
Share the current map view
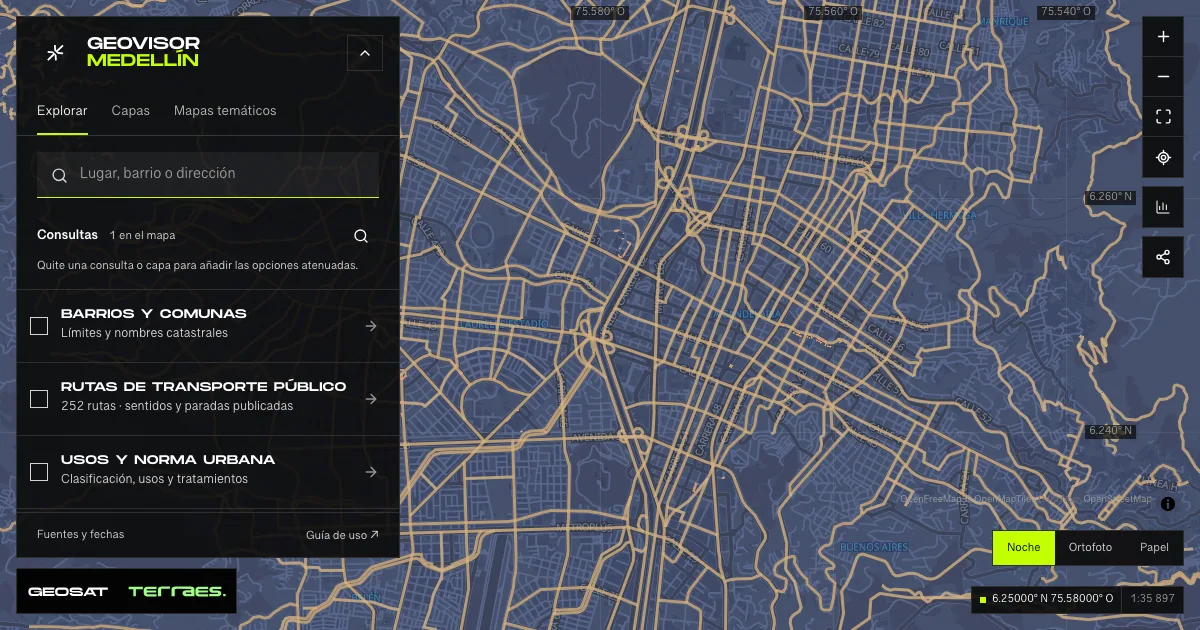click(x=1163, y=257)
